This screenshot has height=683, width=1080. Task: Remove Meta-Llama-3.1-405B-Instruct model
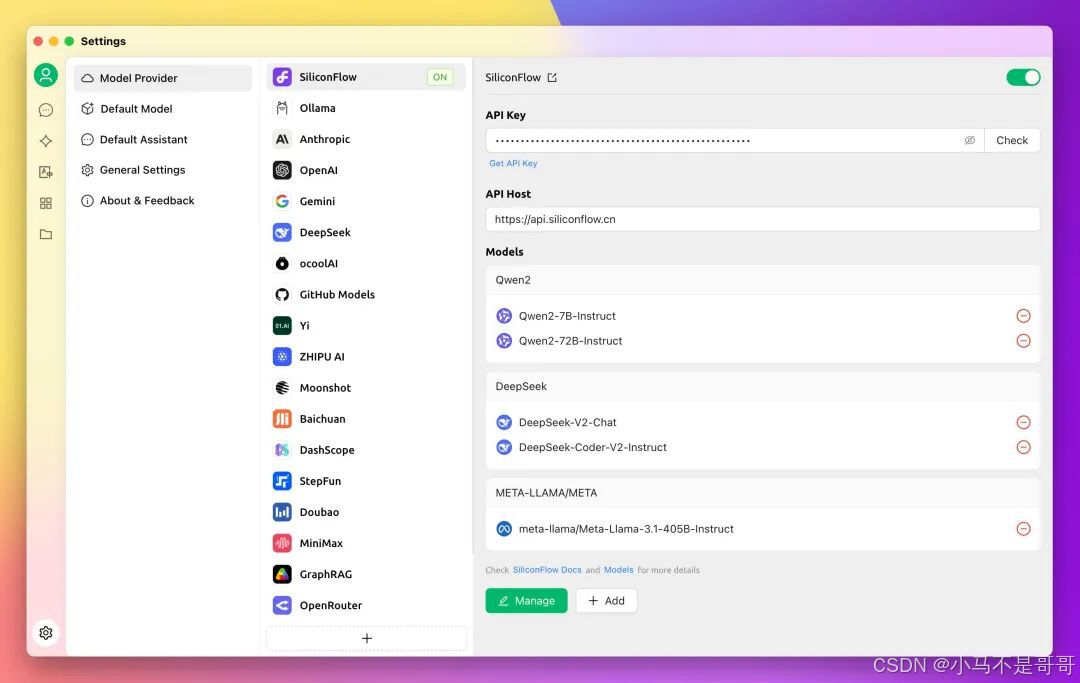1024,529
